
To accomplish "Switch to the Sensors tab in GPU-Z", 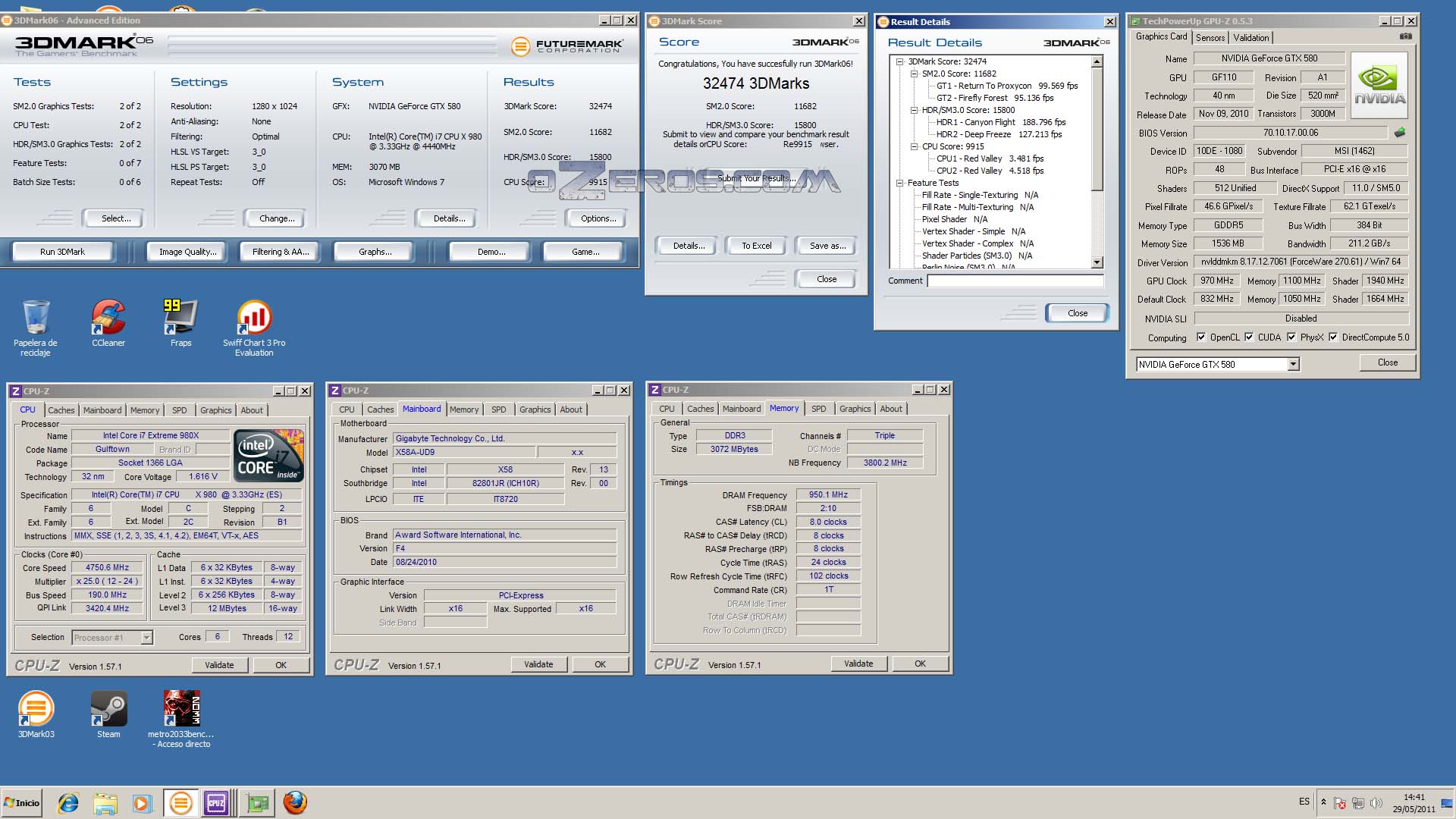I will click(x=1210, y=38).
